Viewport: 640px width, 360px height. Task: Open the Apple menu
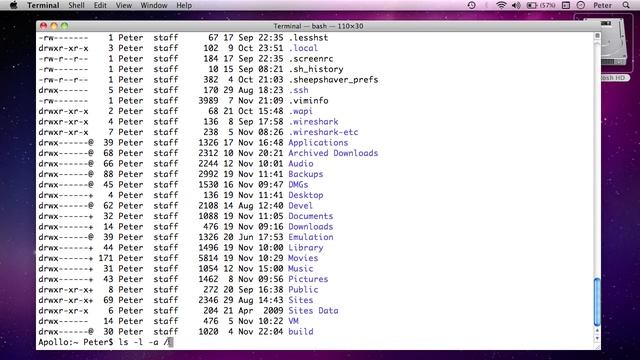coord(13,5)
